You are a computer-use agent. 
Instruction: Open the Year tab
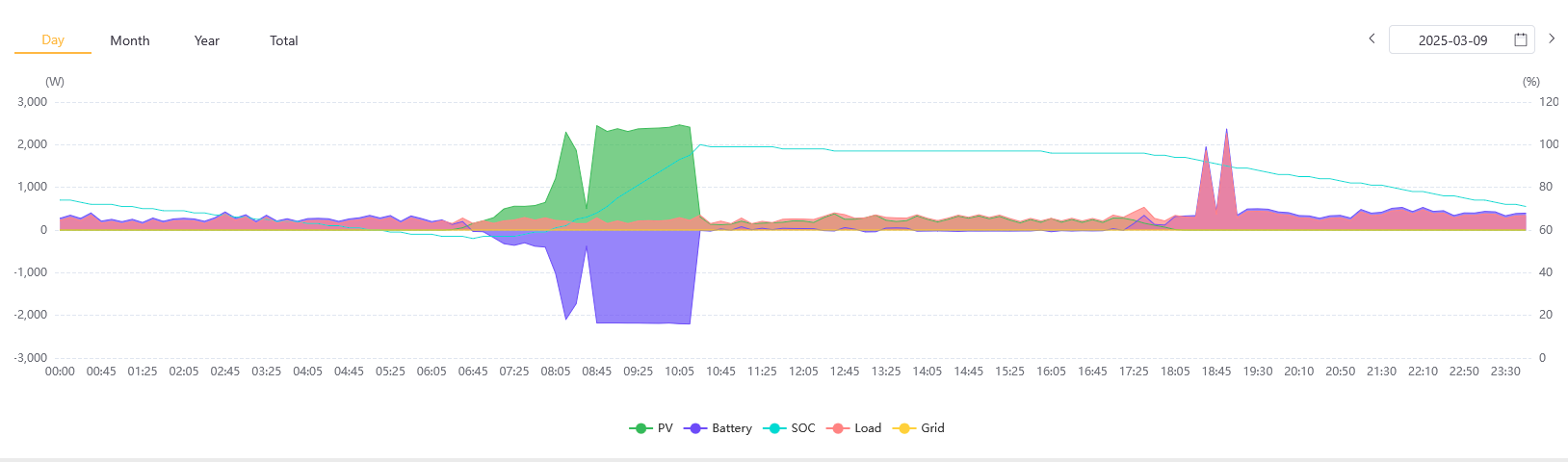coord(207,40)
